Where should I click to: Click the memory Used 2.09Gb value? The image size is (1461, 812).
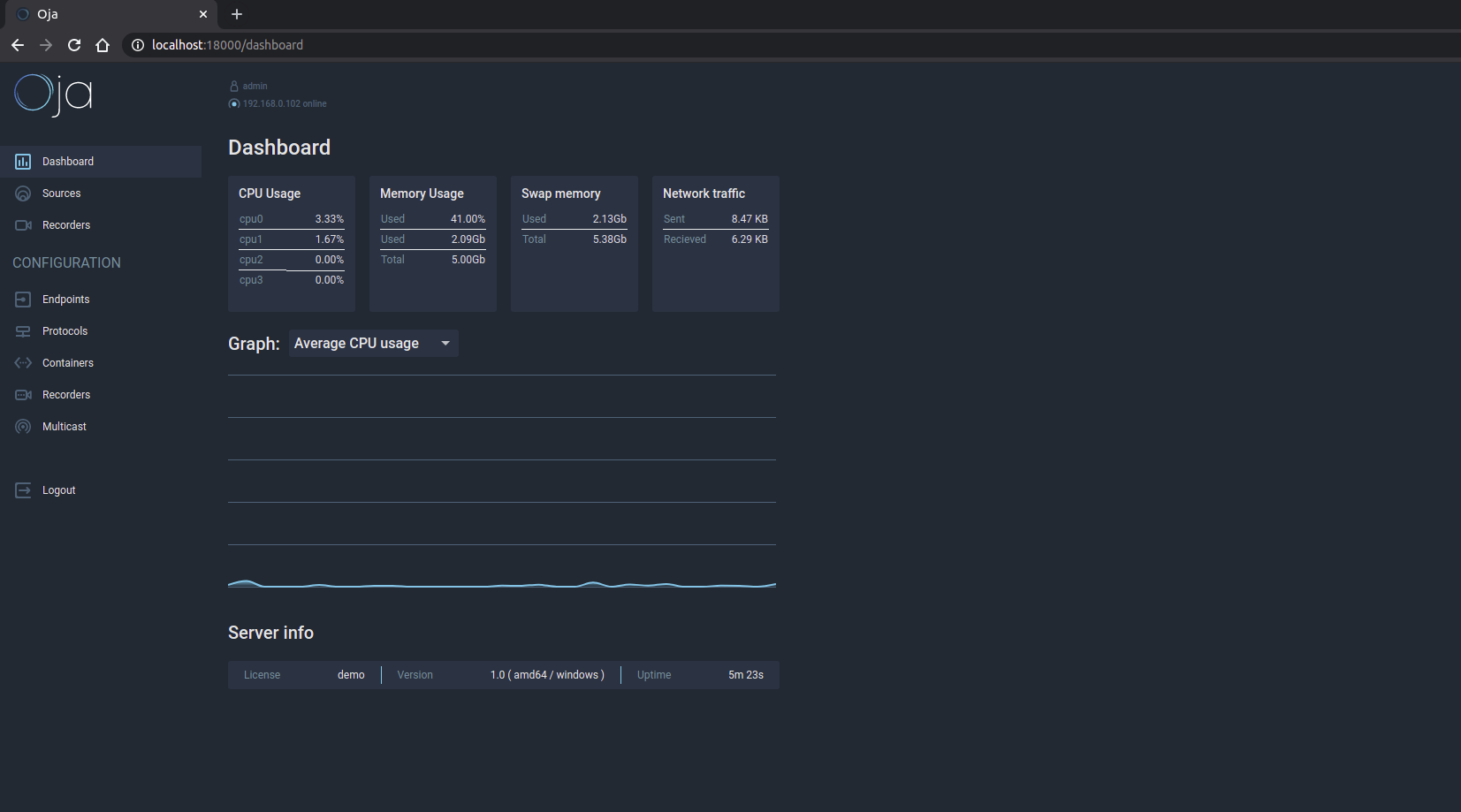click(x=468, y=239)
